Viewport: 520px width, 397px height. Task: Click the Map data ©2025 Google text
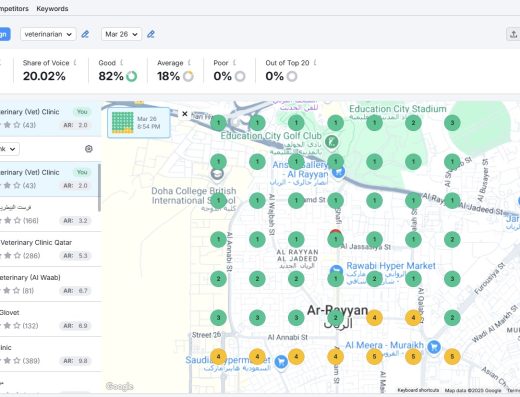click(473, 390)
